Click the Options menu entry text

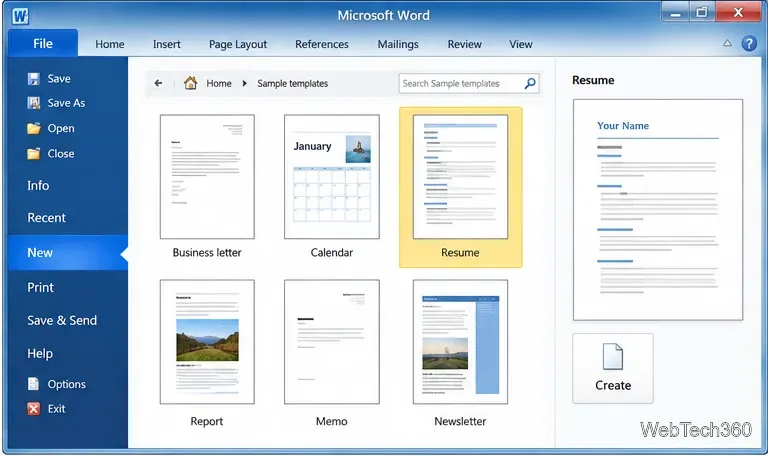tap(67, 384)
